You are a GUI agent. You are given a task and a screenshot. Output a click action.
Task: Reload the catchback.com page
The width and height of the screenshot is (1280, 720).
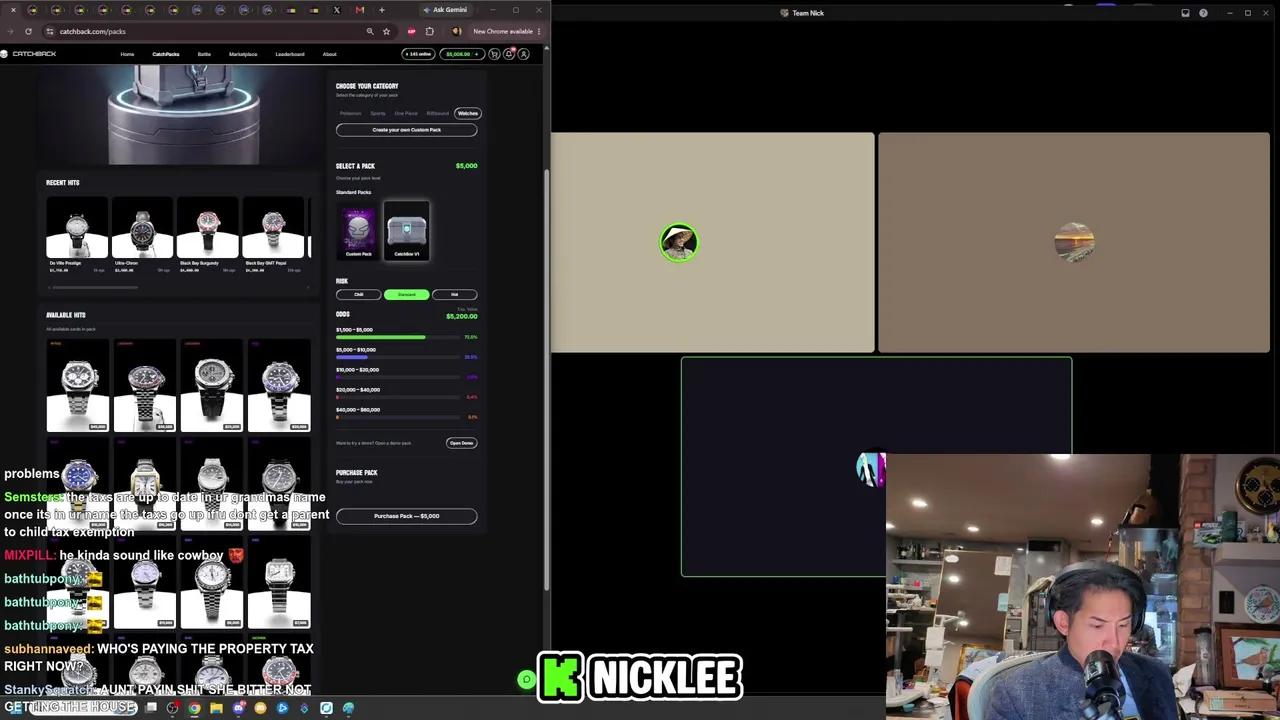point(28,31)
